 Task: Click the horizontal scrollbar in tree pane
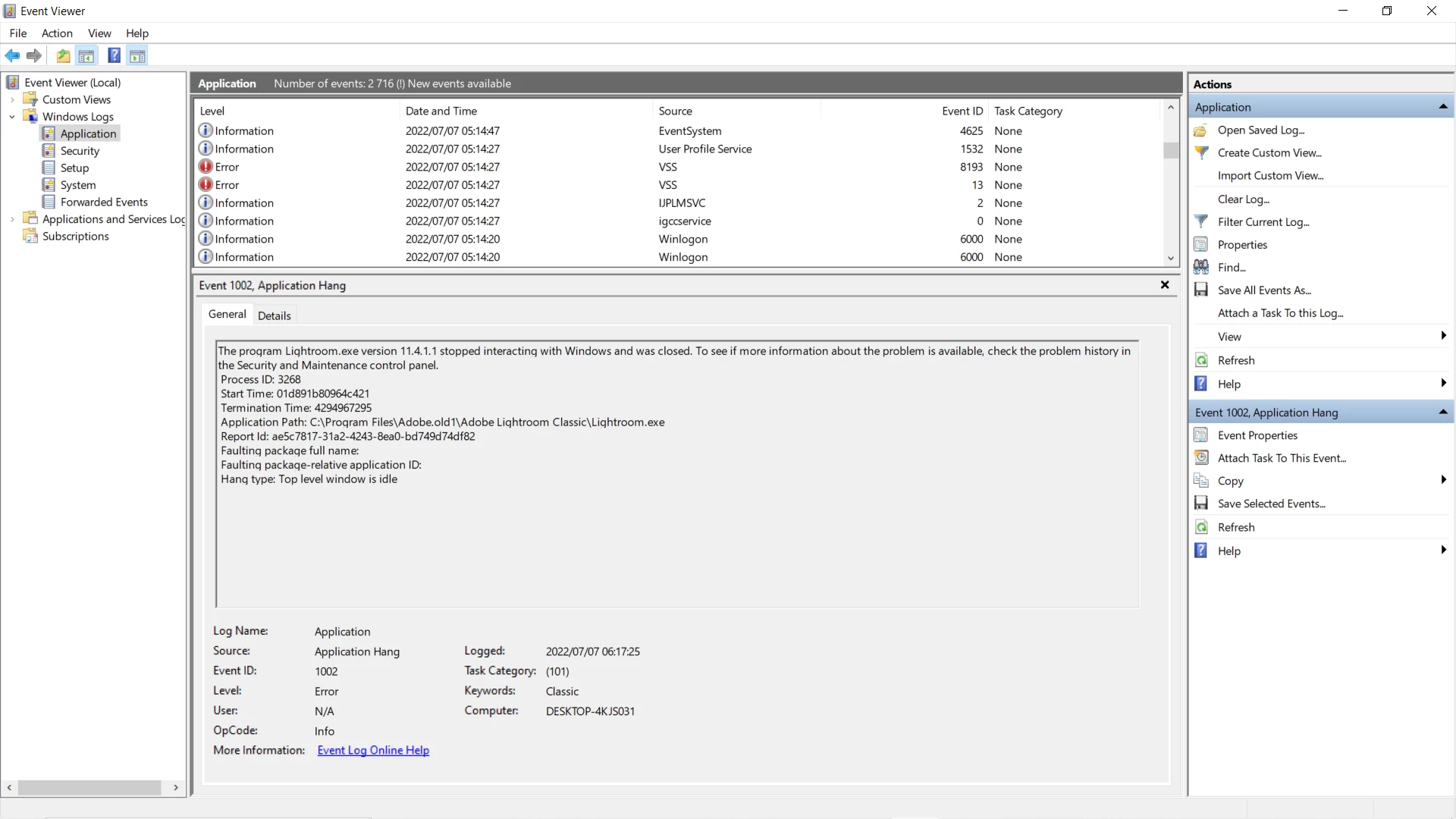click(89, 788)
